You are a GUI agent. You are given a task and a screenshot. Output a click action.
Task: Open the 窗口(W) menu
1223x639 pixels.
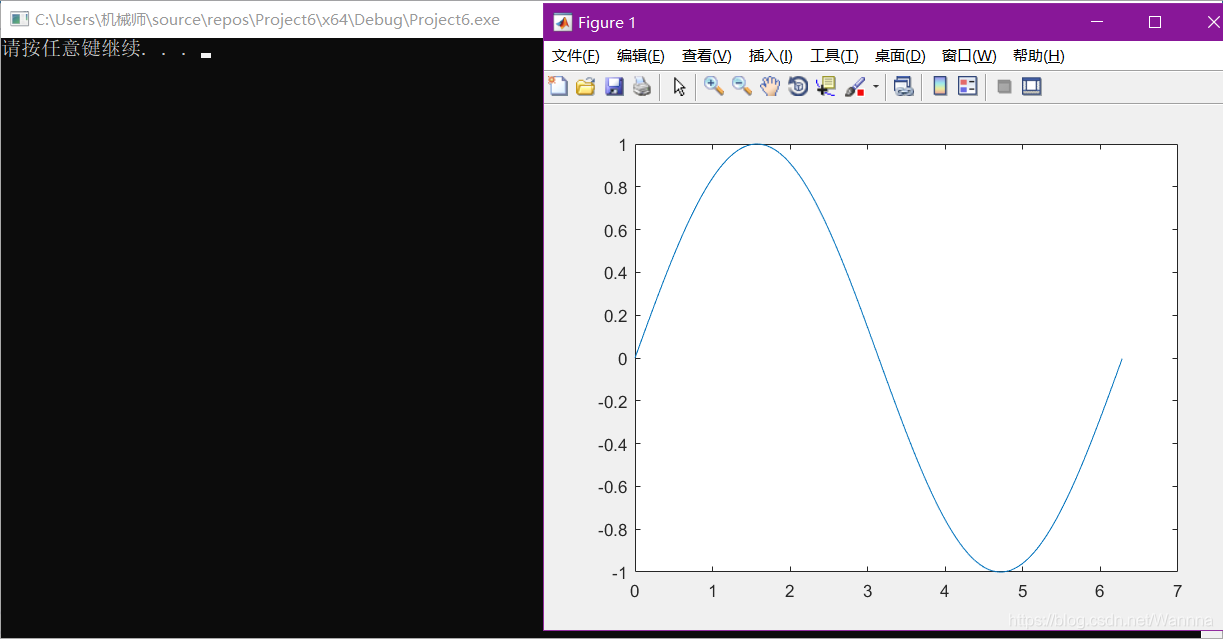point(969,56)
